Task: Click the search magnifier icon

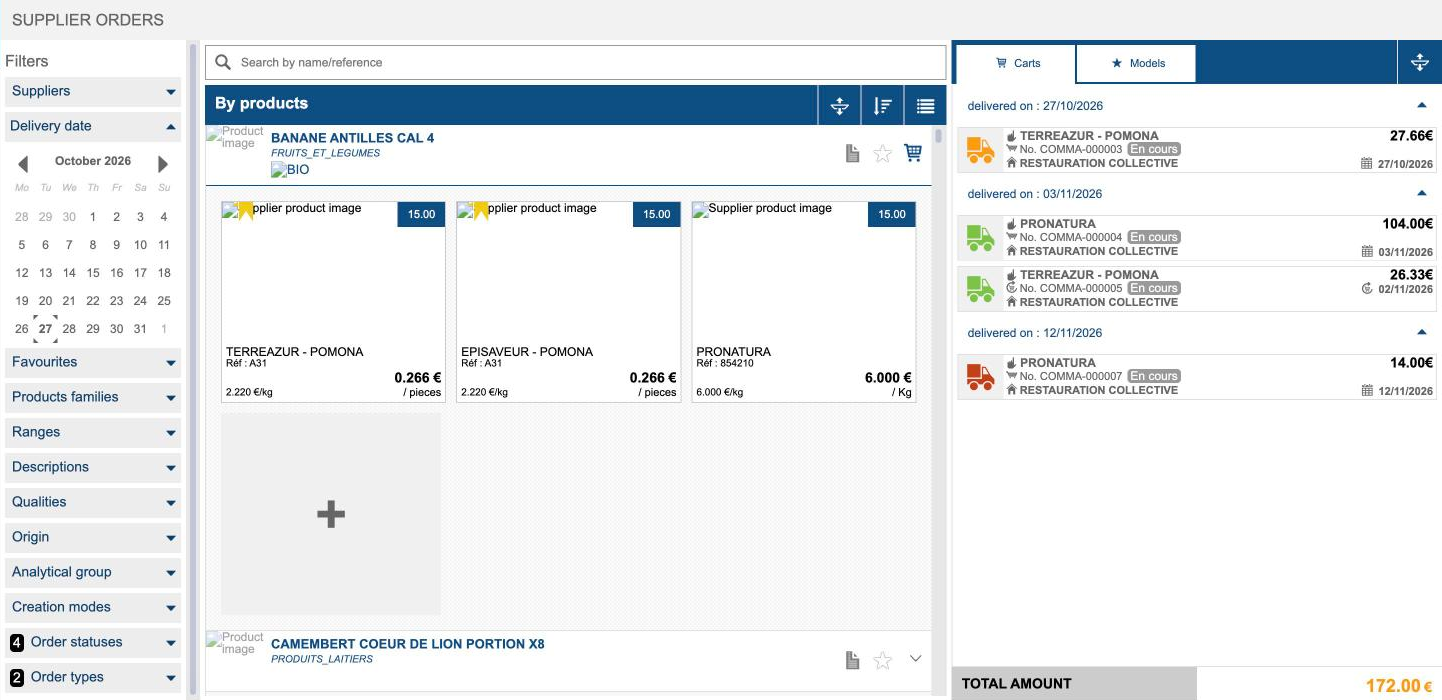Action: click(223, 62)
